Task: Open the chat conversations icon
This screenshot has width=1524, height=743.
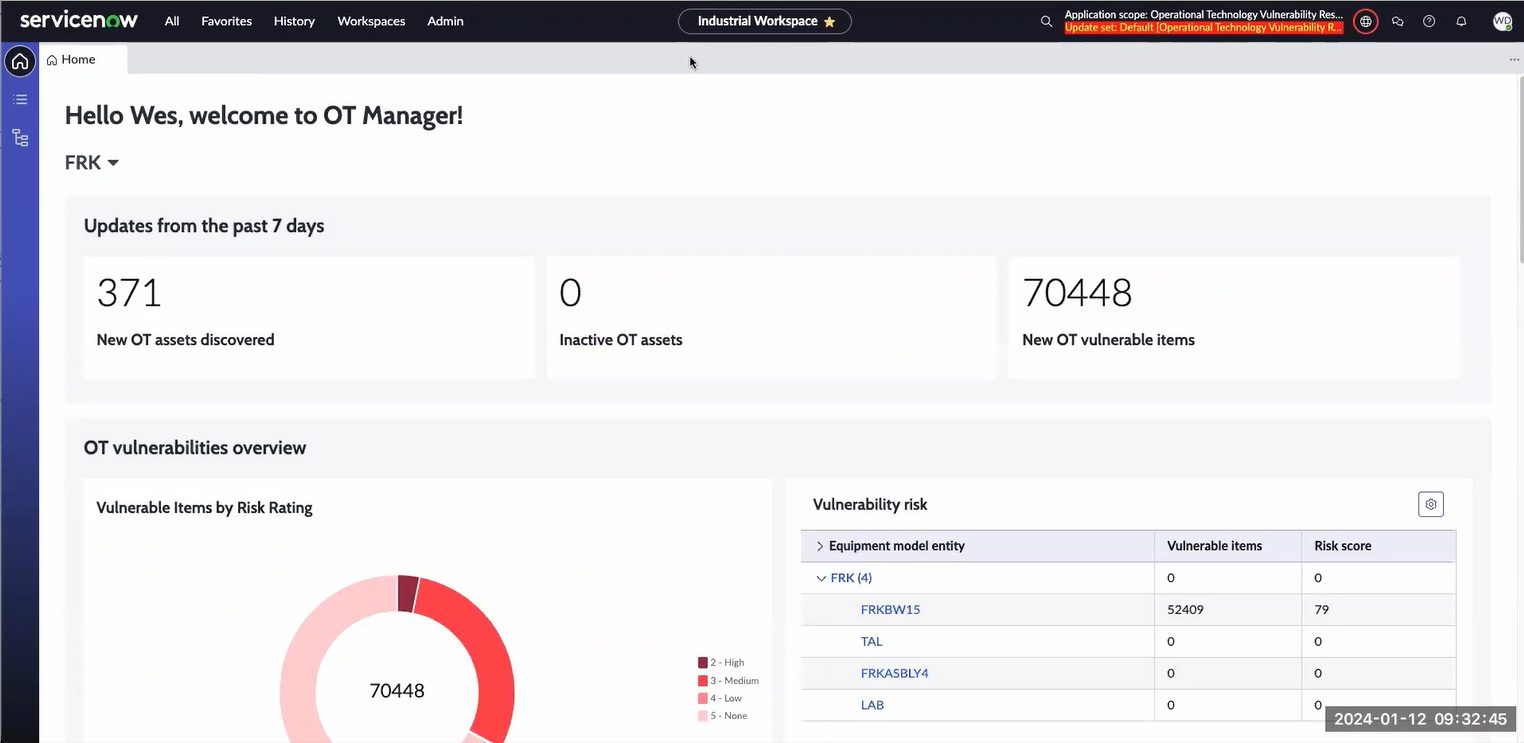Action: pos(1397,21)
